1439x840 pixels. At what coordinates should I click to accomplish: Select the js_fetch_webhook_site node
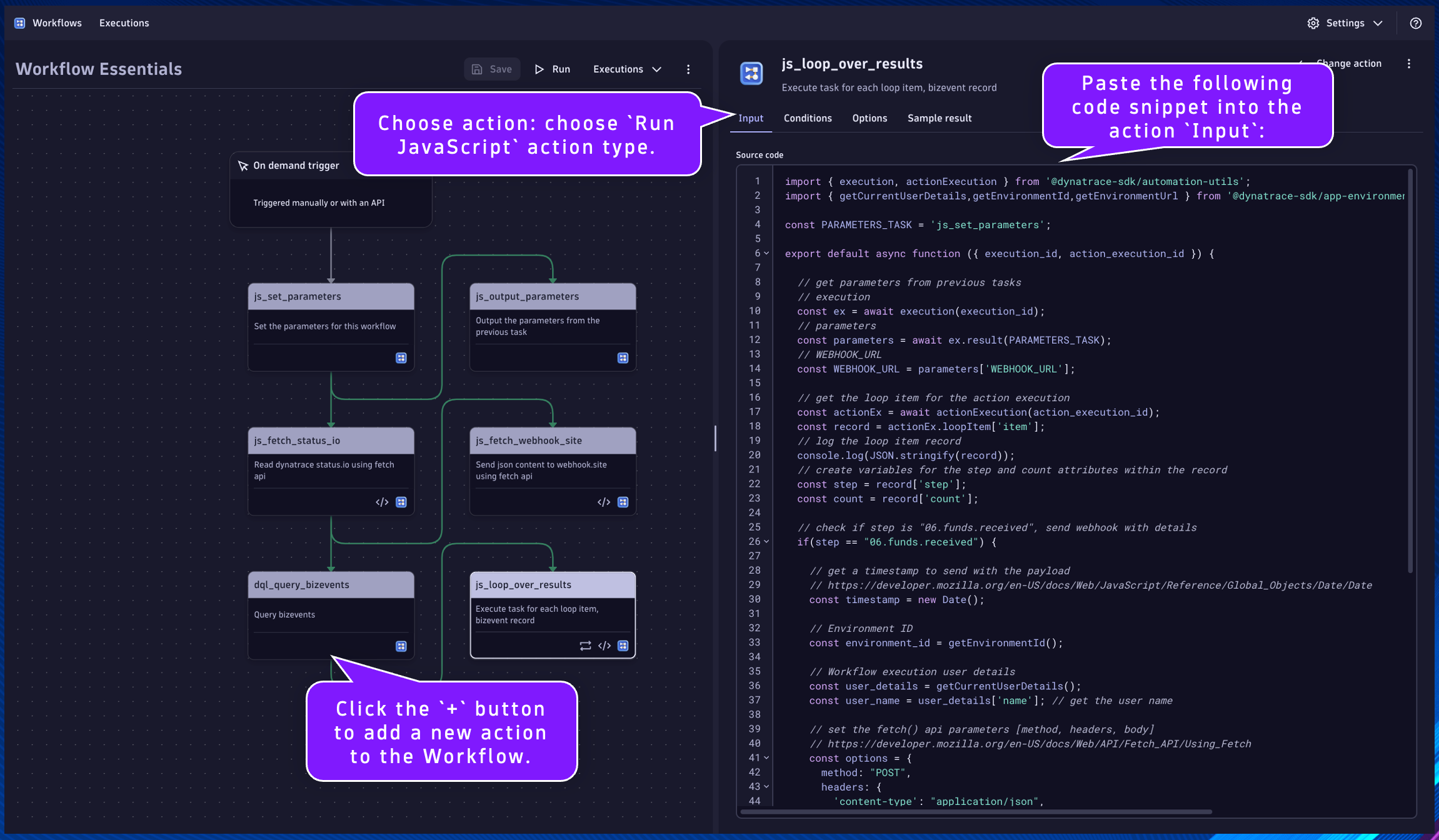pyautogui.click(x=553, y=471)
